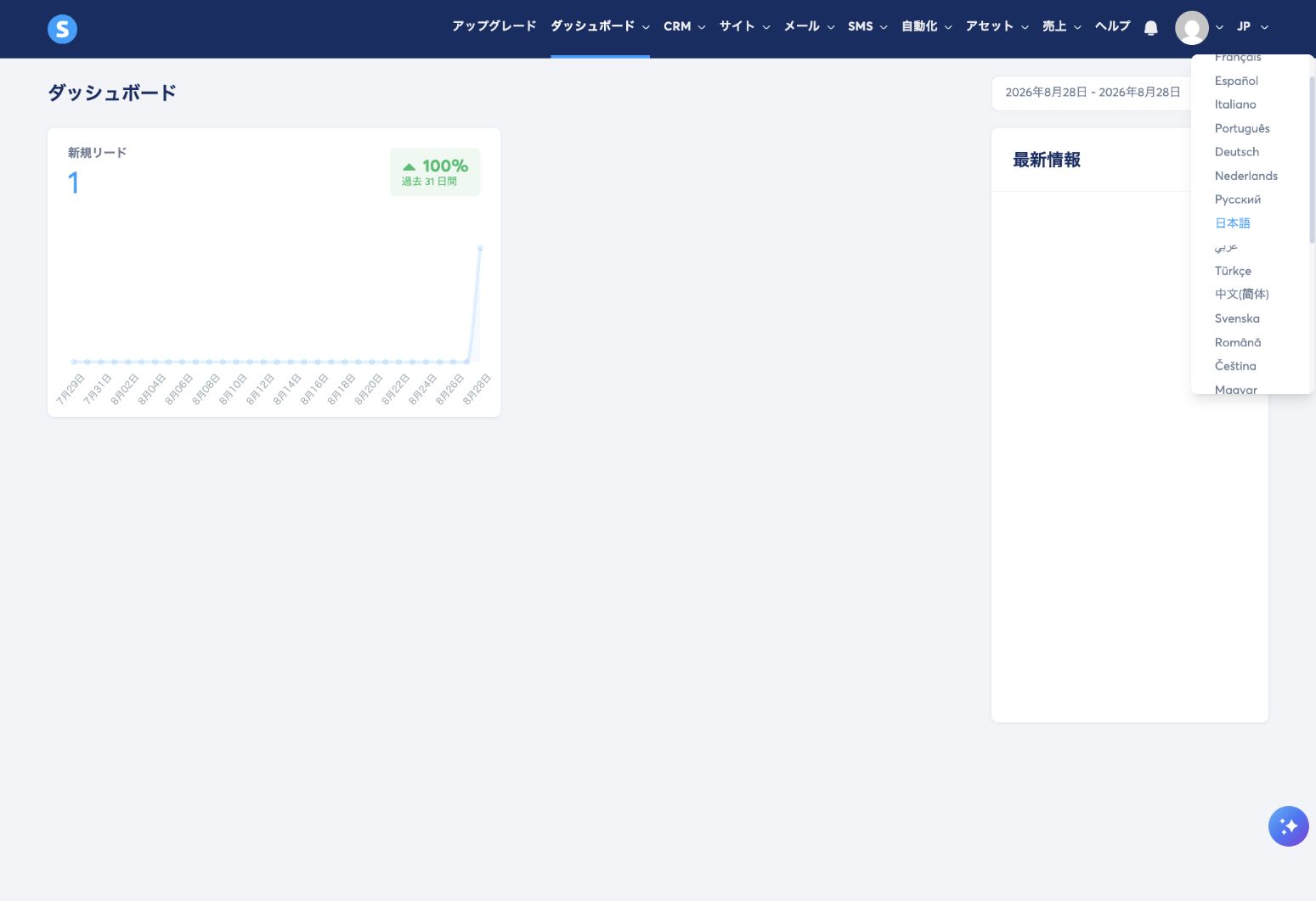Viewport: 1316px width, 901px height.
Task: Click the 新規リード card label
Action: 97,153
